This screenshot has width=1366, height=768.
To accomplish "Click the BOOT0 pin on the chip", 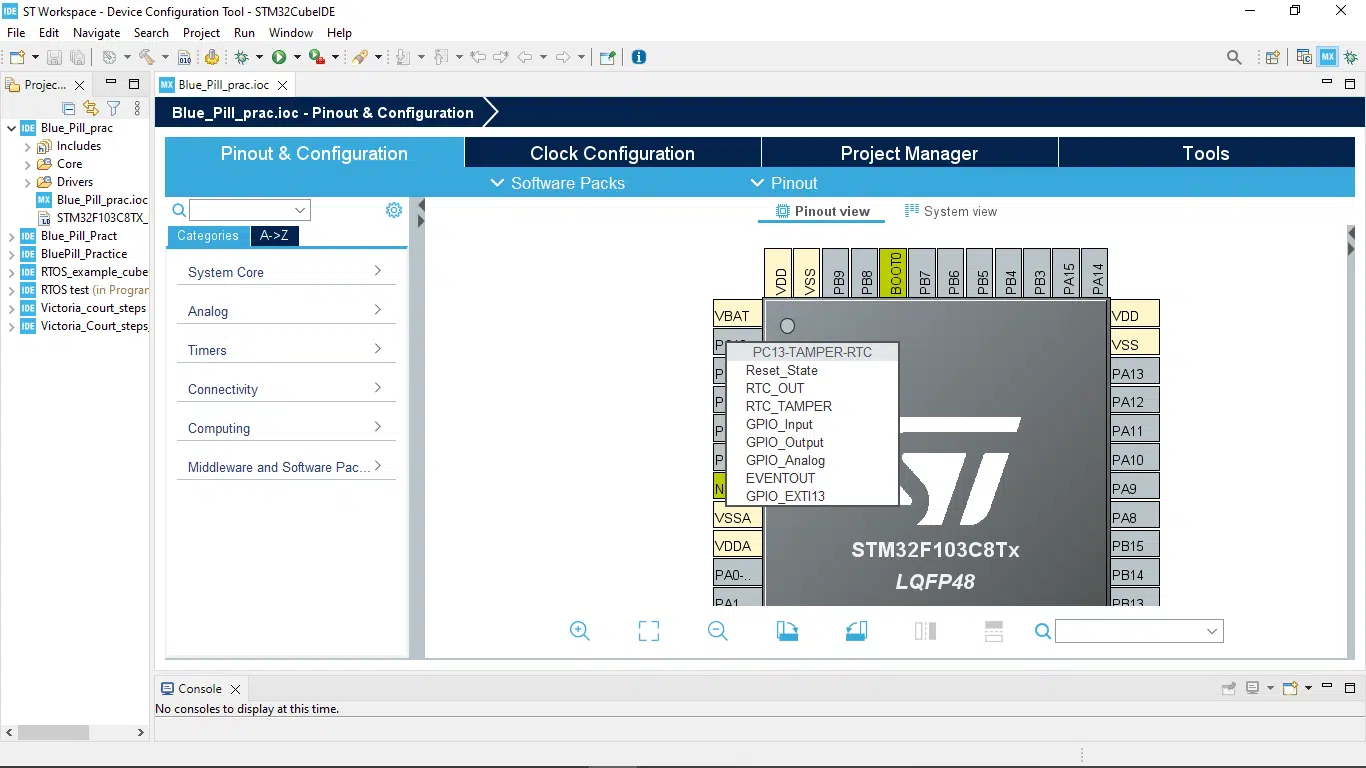I will pos(896,273).
